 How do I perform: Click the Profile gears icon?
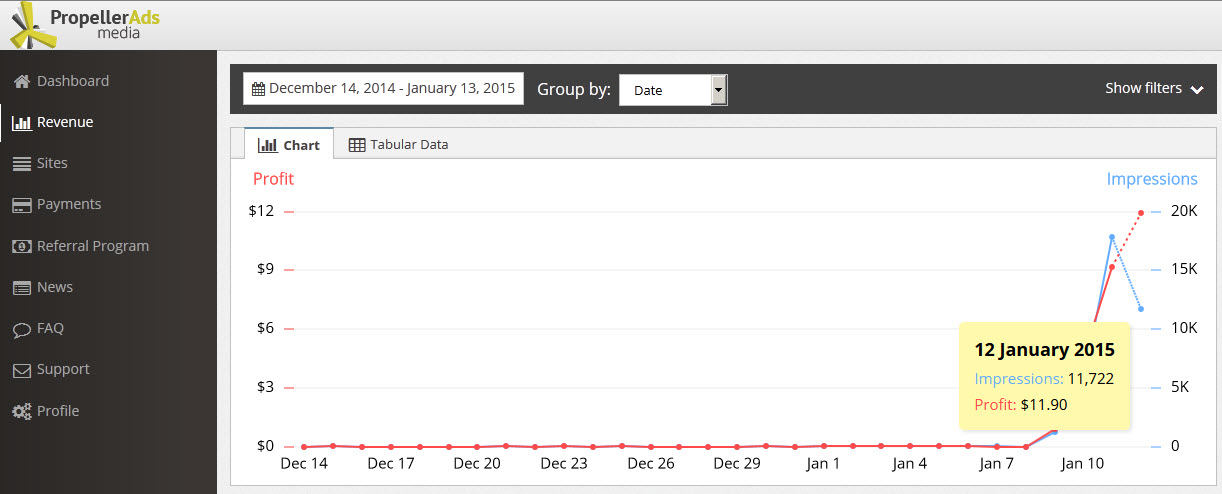click(21, 412)
